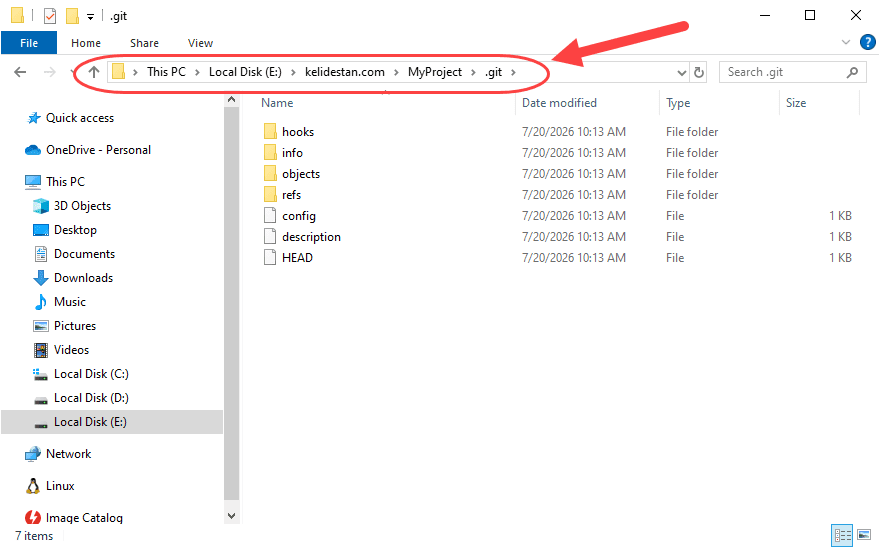The image size is (880, 548).
Task: Go forward using the Forward arrow
Action: tap(49, 72)
